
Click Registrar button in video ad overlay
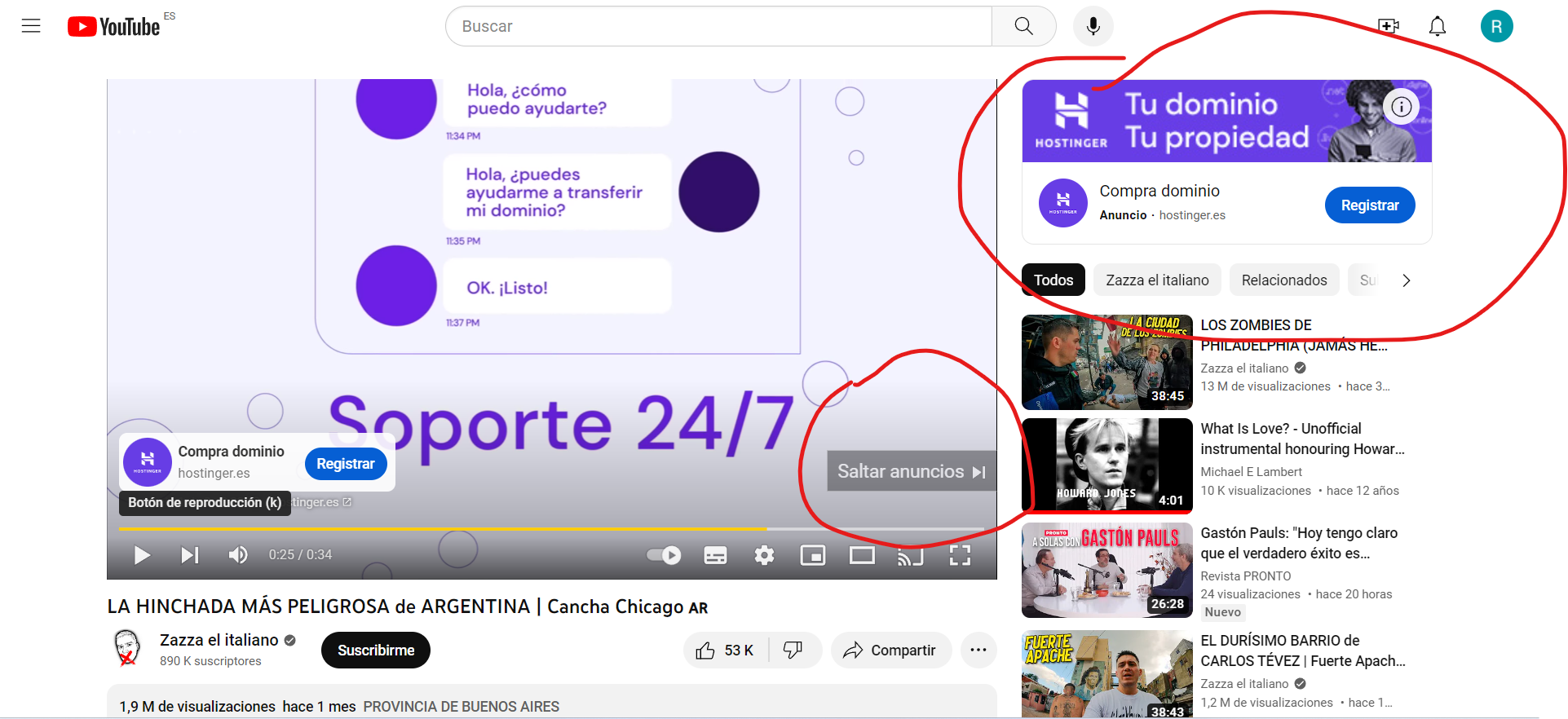point(346,464)
